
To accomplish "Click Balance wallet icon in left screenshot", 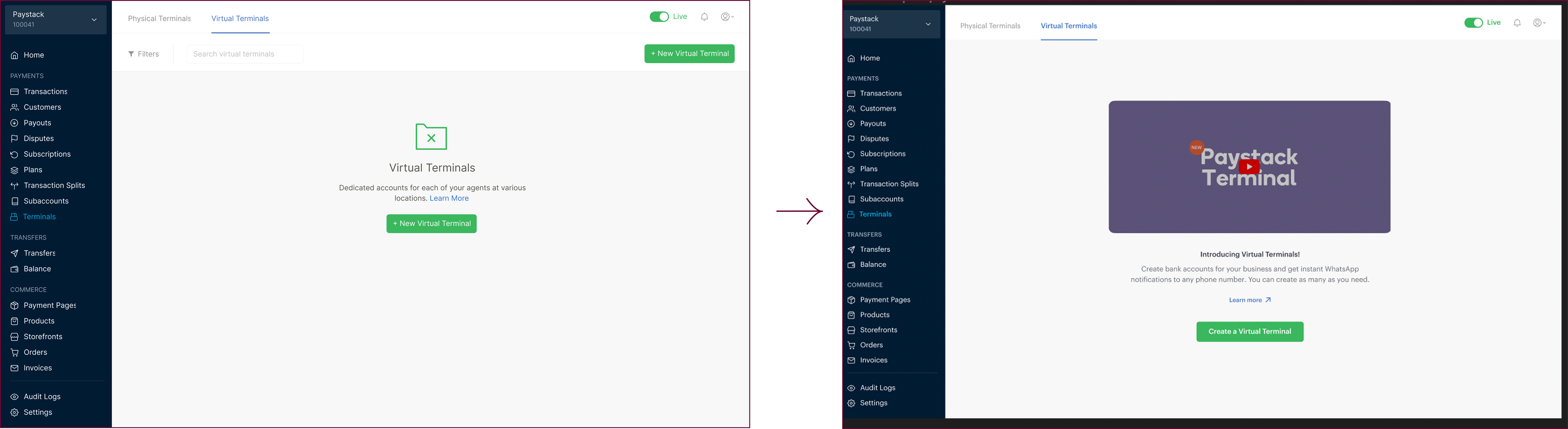I will [15, 269].
